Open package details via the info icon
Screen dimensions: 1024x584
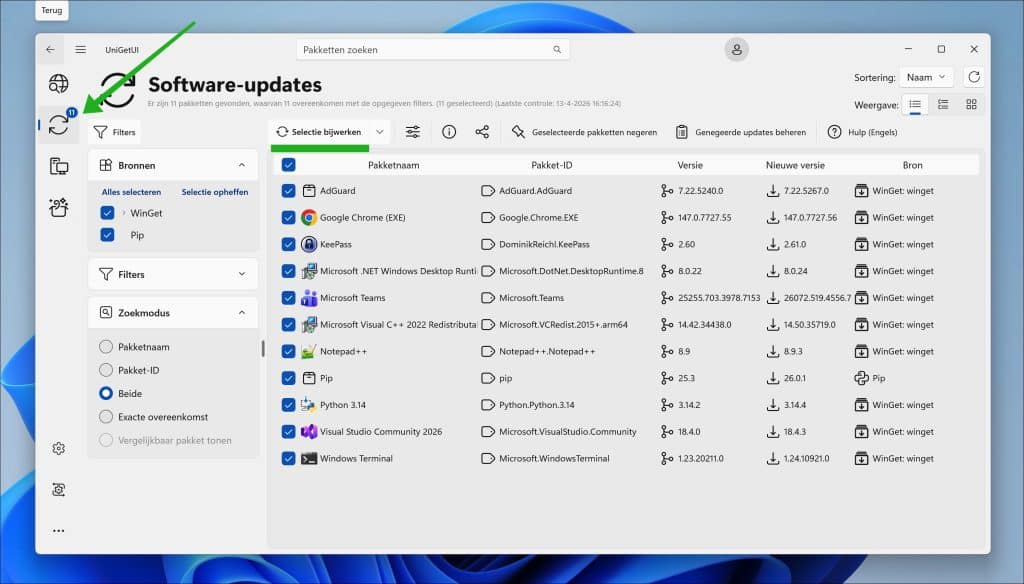point(448,131)
